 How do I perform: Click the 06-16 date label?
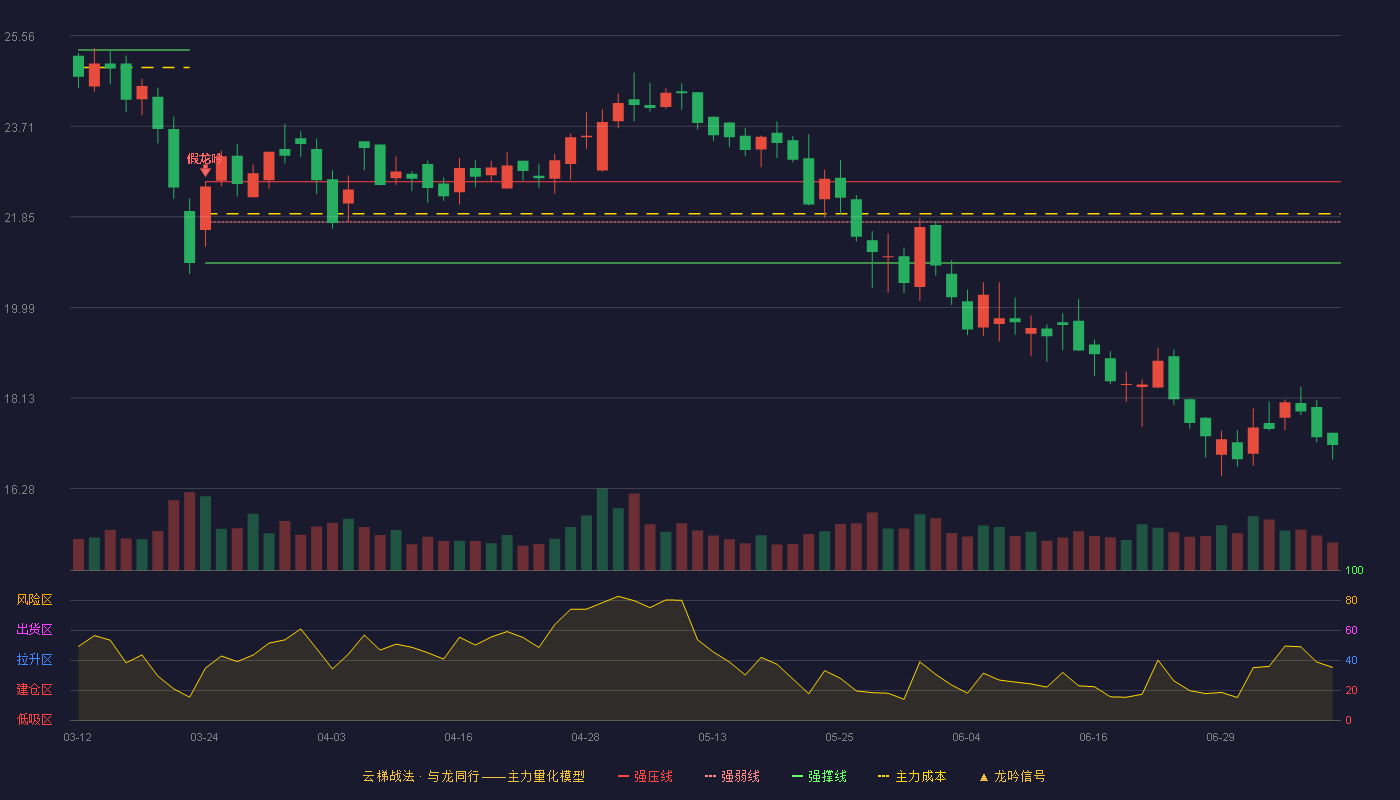click(x=1093, y=737)
